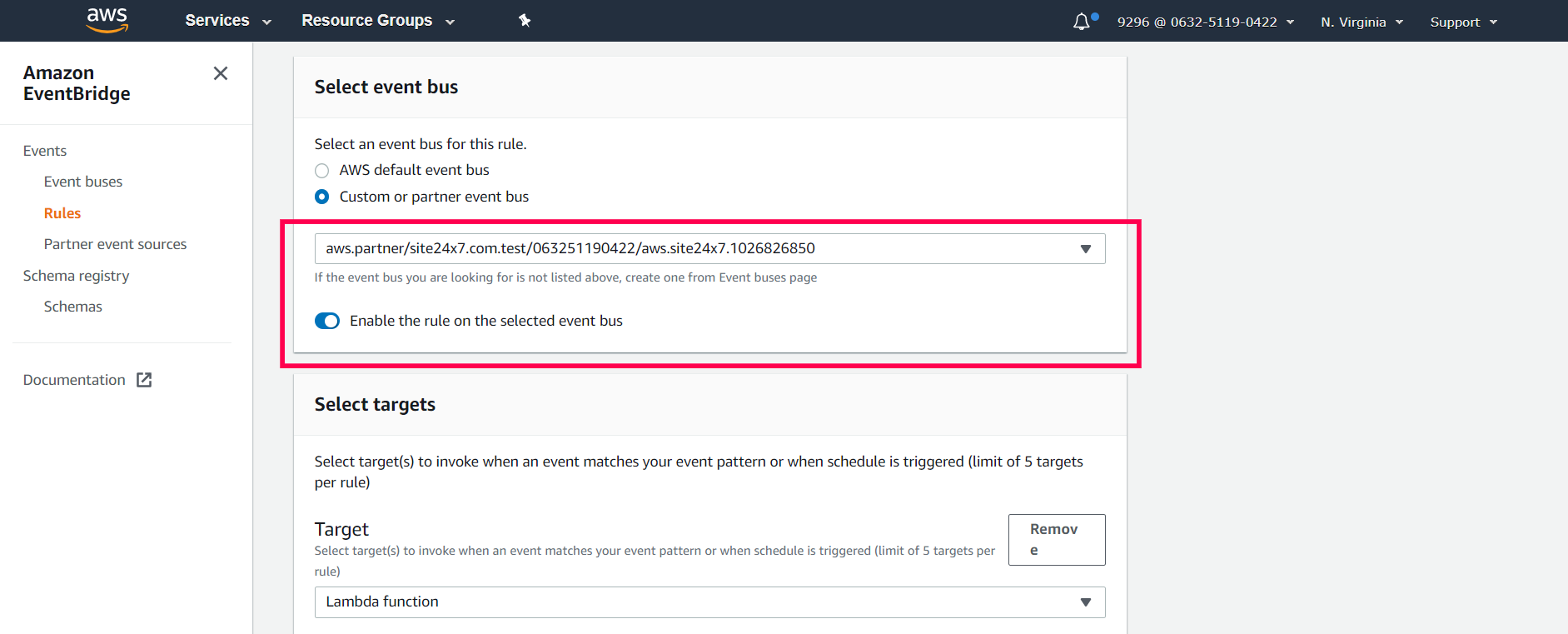The image size is (1568, 634).
Task: Open the Services menu
Action: point(227,21)
